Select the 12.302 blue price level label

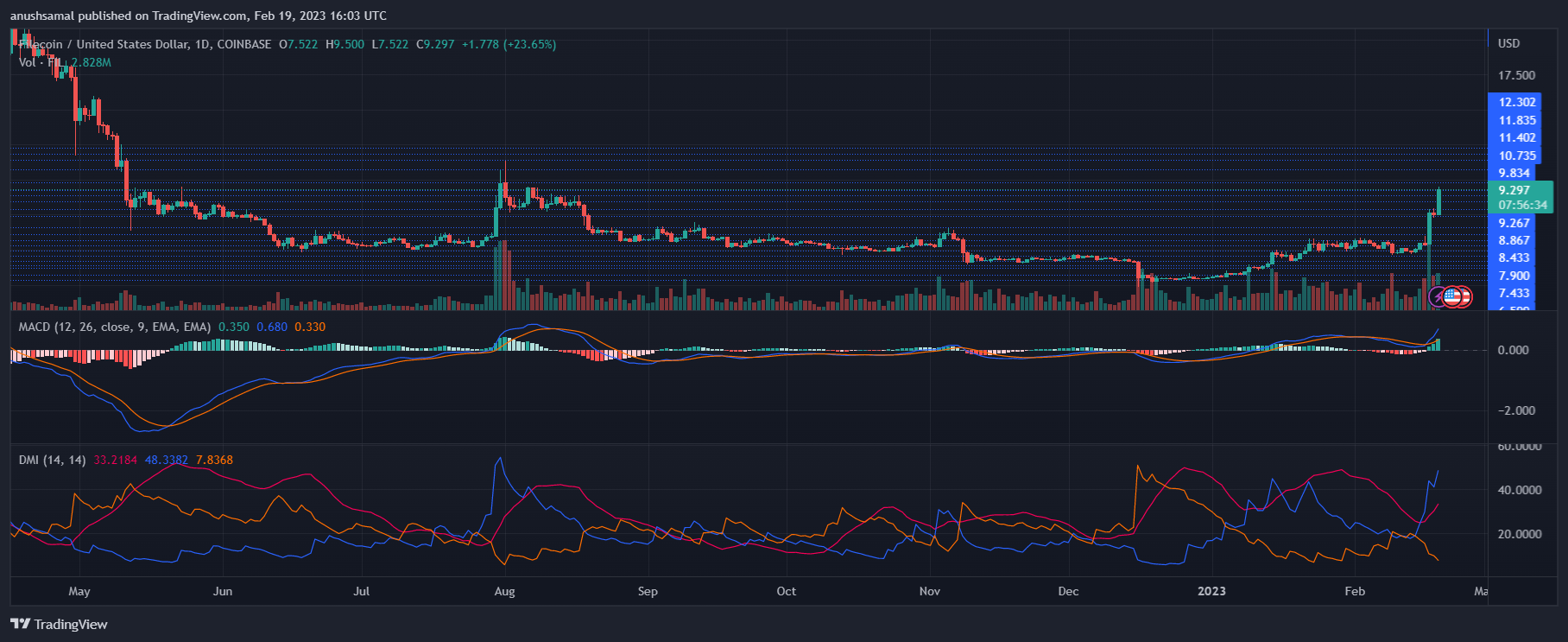pyautogui.click(x=1517, y=102)
